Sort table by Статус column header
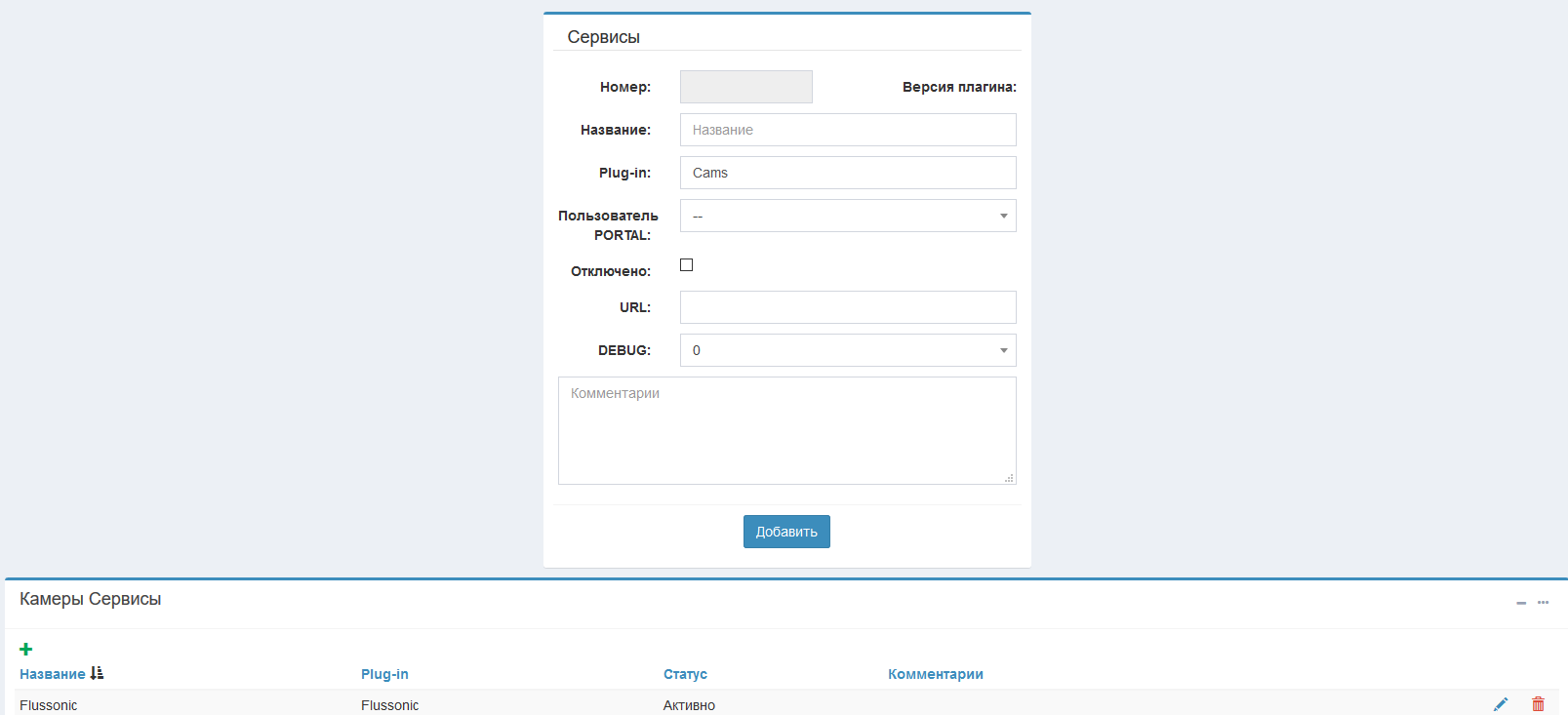This screenshot has width=1568, height=715. point(685,674)
